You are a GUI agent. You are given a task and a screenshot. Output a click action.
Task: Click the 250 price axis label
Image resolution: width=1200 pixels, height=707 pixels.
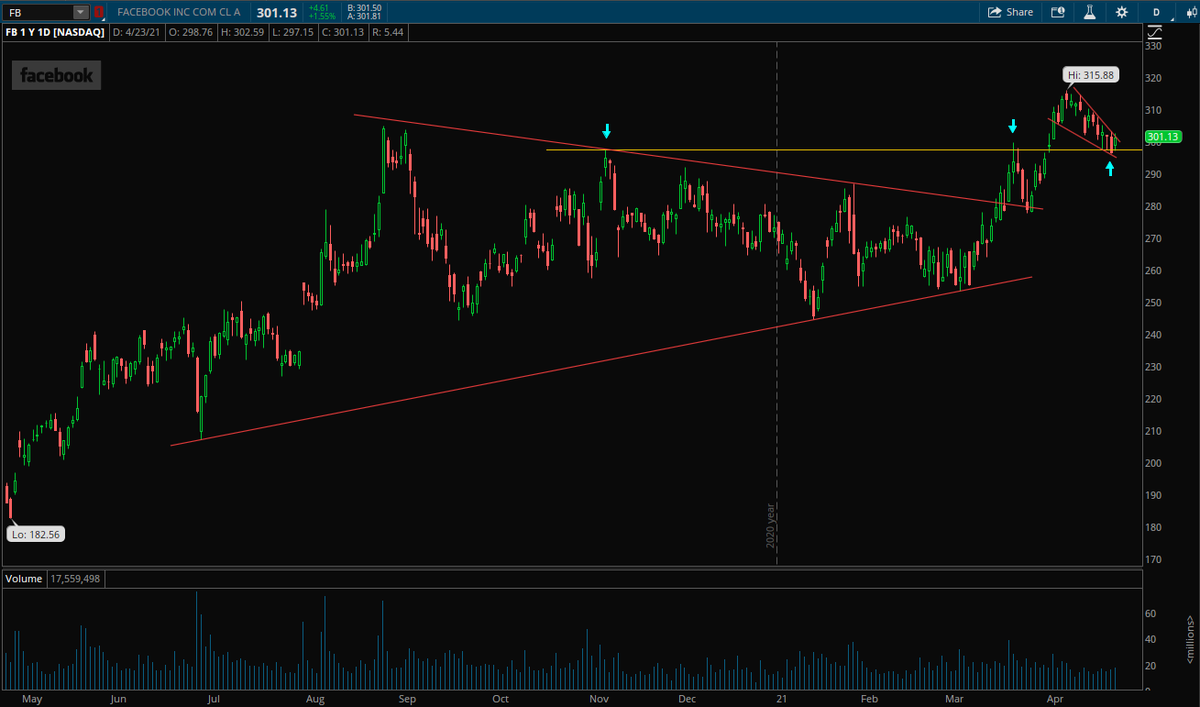(x=1154, y=303)
